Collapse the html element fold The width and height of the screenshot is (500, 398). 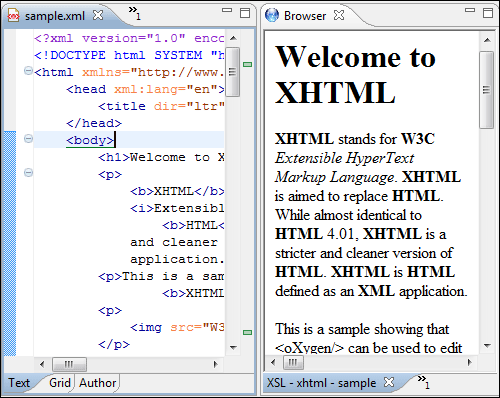(28, 71)
